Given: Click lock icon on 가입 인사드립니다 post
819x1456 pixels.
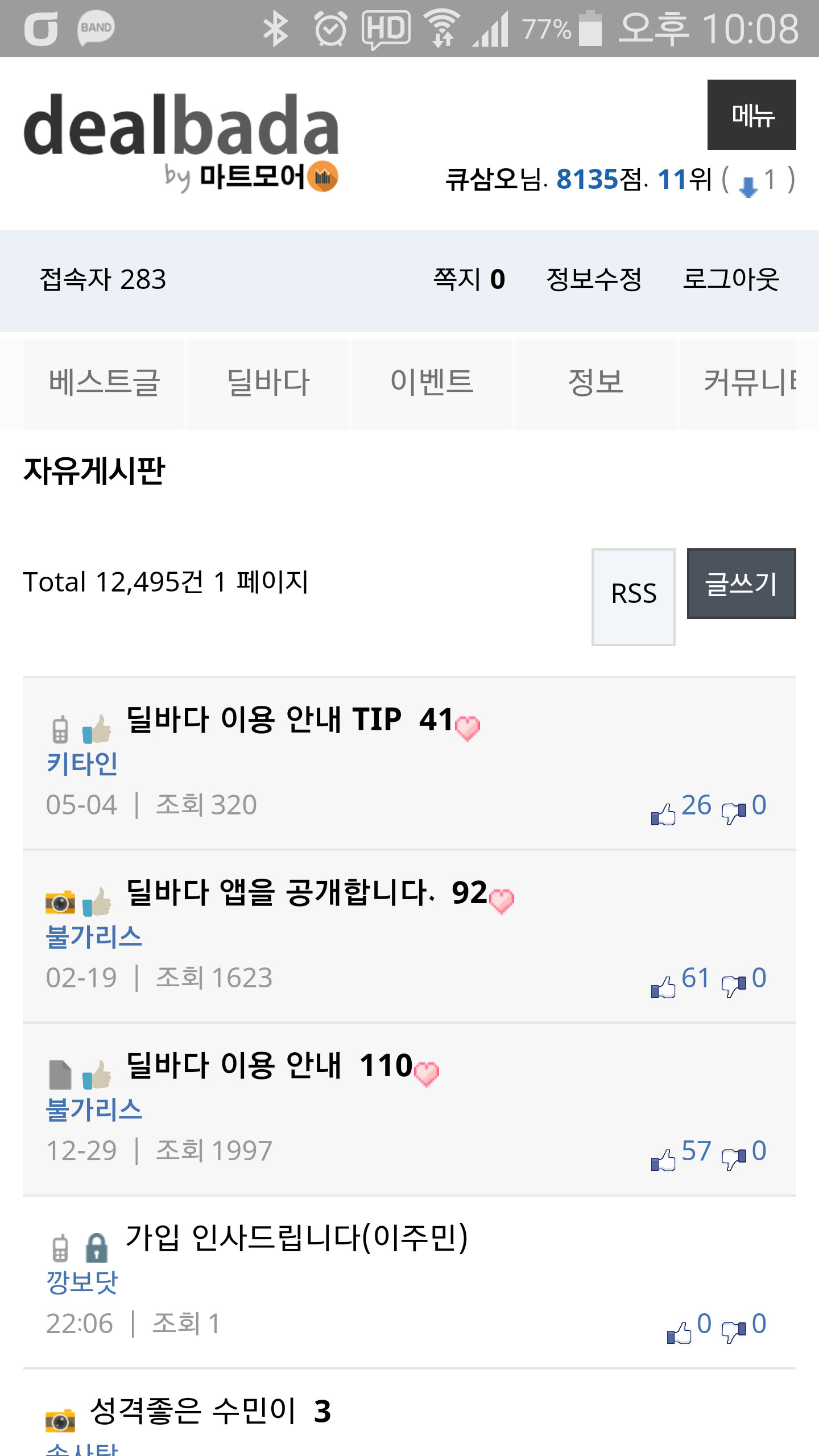Looking at the screenshot, I should pos(97,1248).
